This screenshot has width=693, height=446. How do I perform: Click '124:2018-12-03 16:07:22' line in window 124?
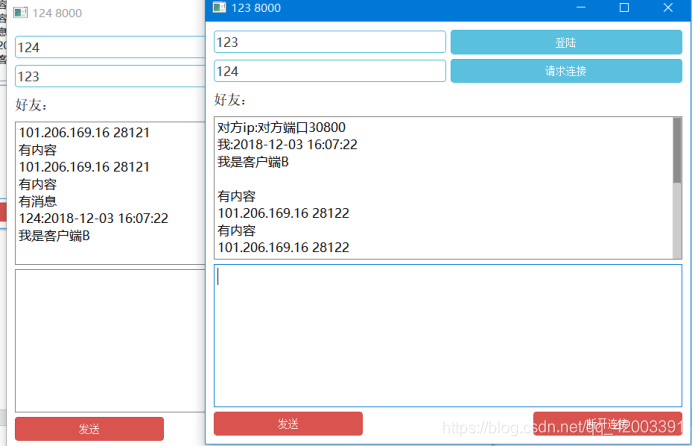tap(93, 218)
